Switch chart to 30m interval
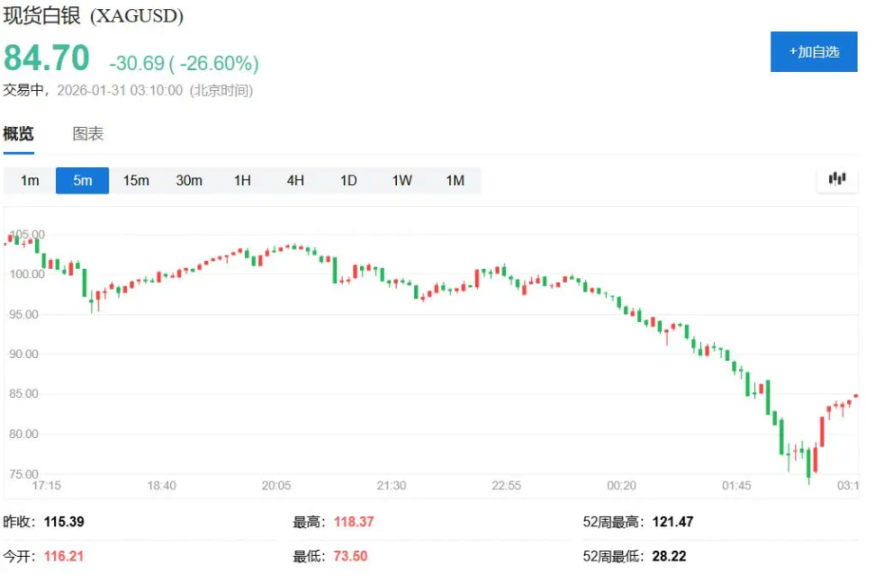Screen dimensions: 875x583 pos(189,181)
